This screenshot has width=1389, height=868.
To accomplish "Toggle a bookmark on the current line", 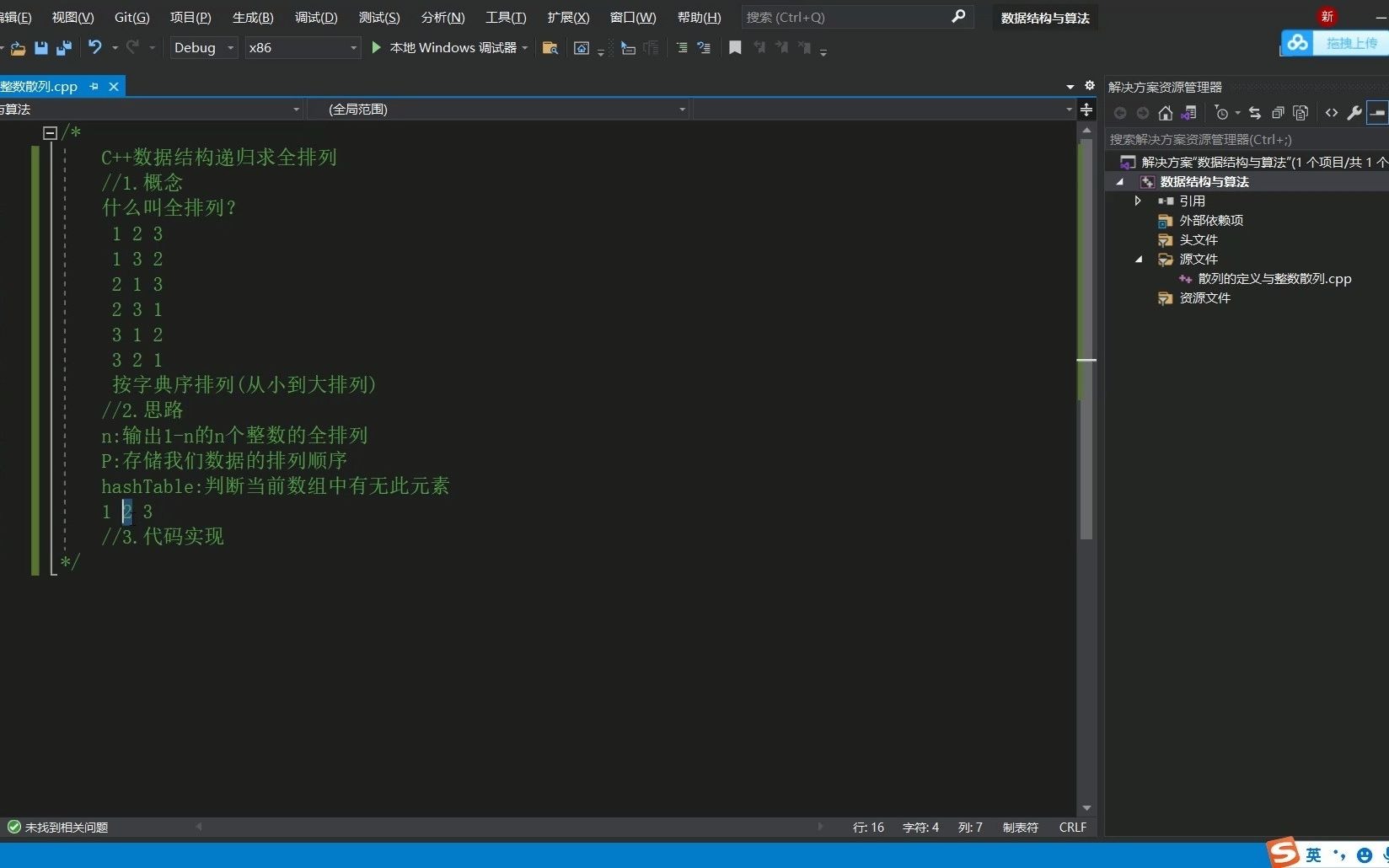I will [734, 48].
